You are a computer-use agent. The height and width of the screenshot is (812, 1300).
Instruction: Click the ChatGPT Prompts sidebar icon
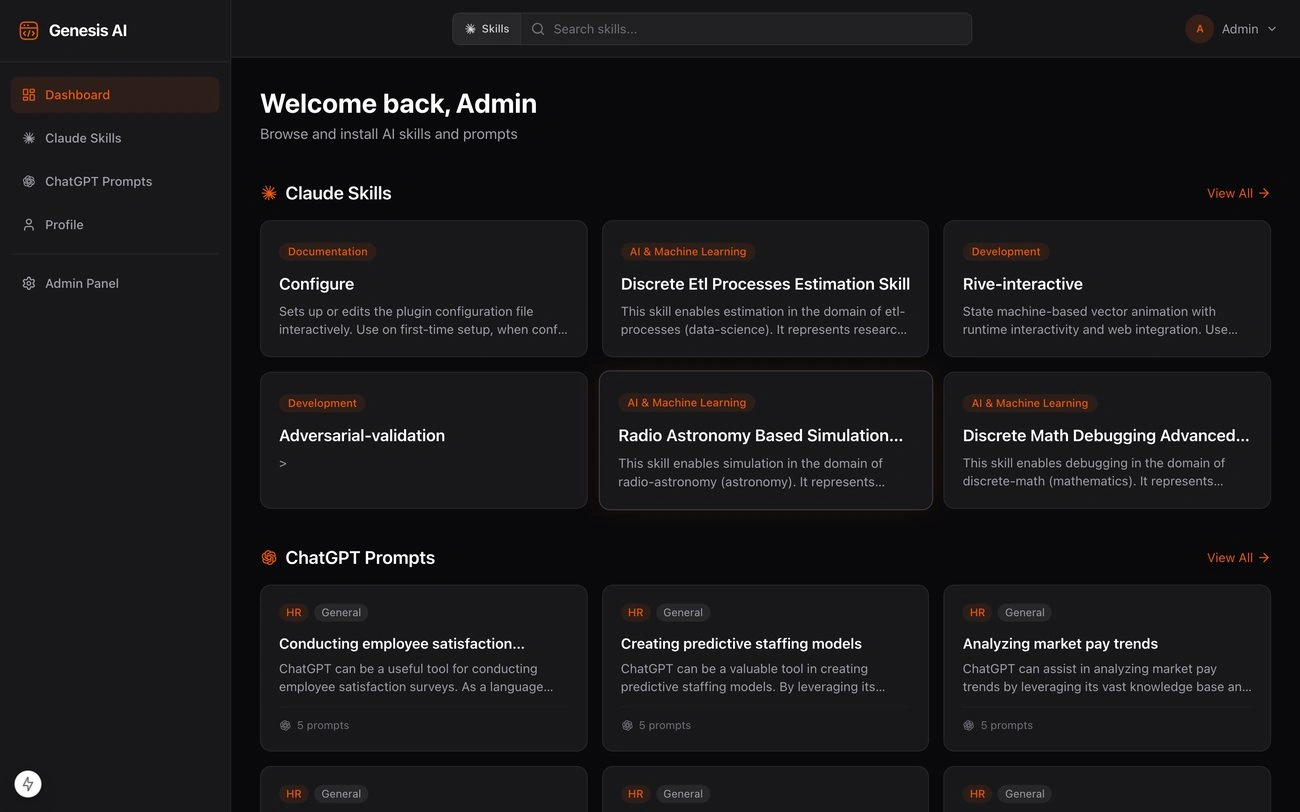[x=29, y=181]
